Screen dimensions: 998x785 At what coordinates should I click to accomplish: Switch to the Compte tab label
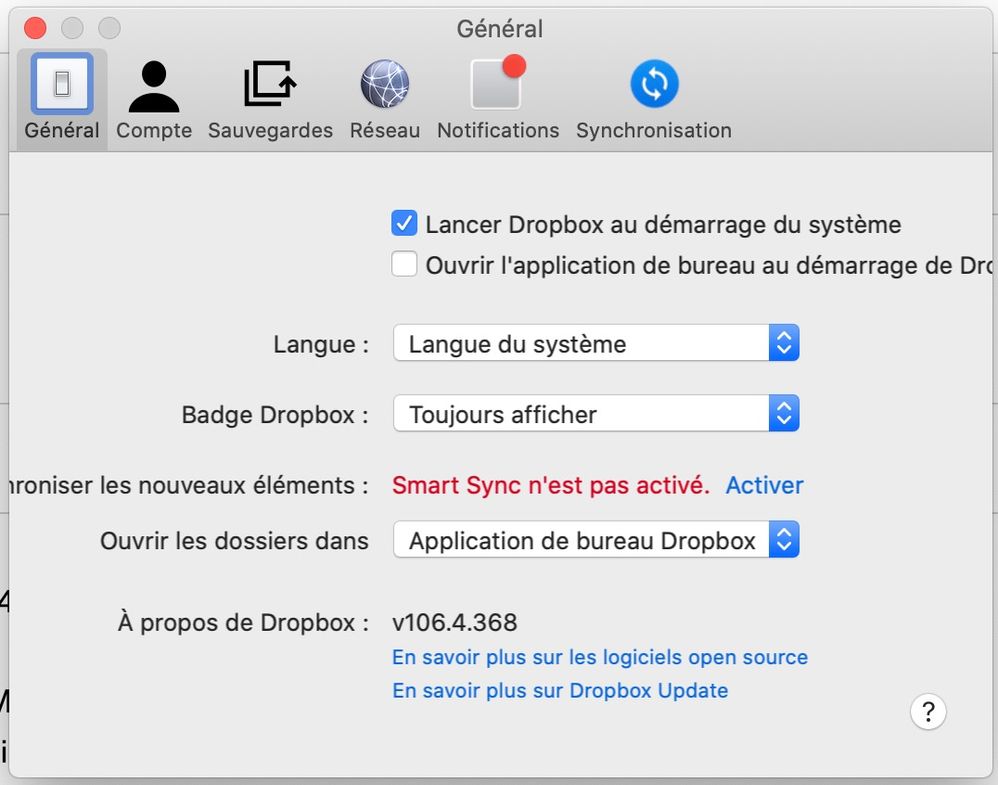[154, 131]
